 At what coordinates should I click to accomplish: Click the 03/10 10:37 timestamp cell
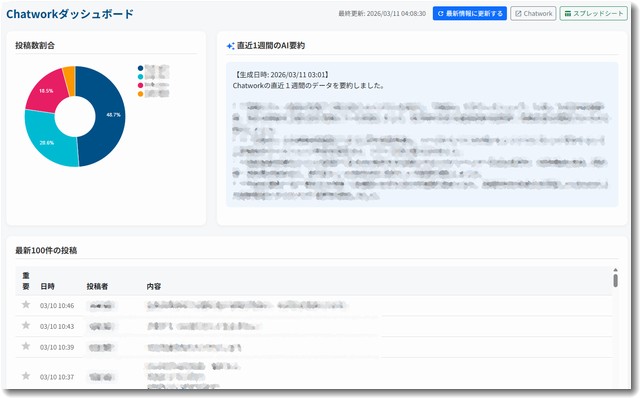57,377
